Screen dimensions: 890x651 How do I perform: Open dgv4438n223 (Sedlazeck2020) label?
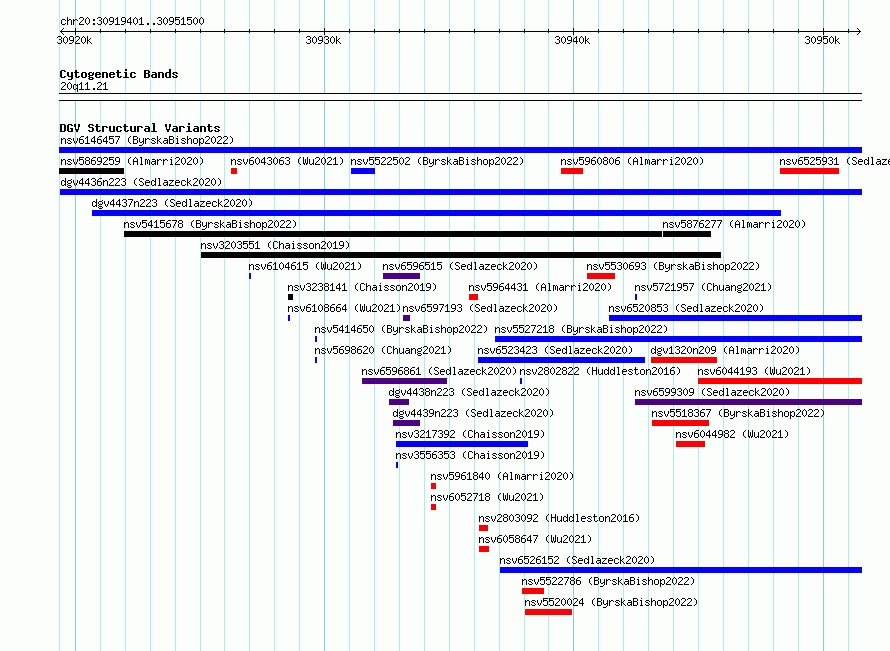click(469, 392)
